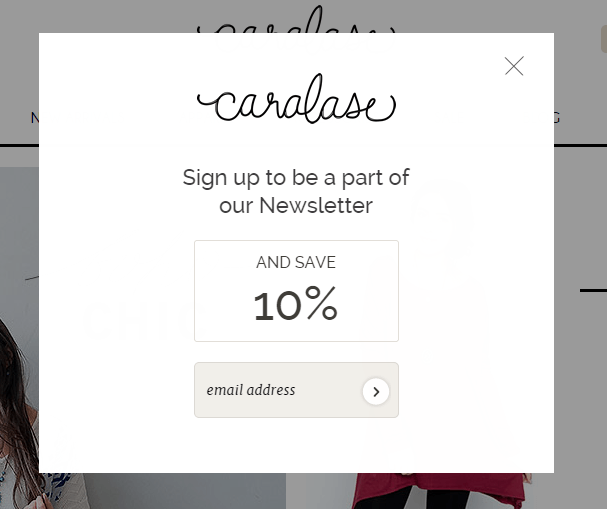
Task: Open the left navigation item starting with N
Action: [34, 118]
